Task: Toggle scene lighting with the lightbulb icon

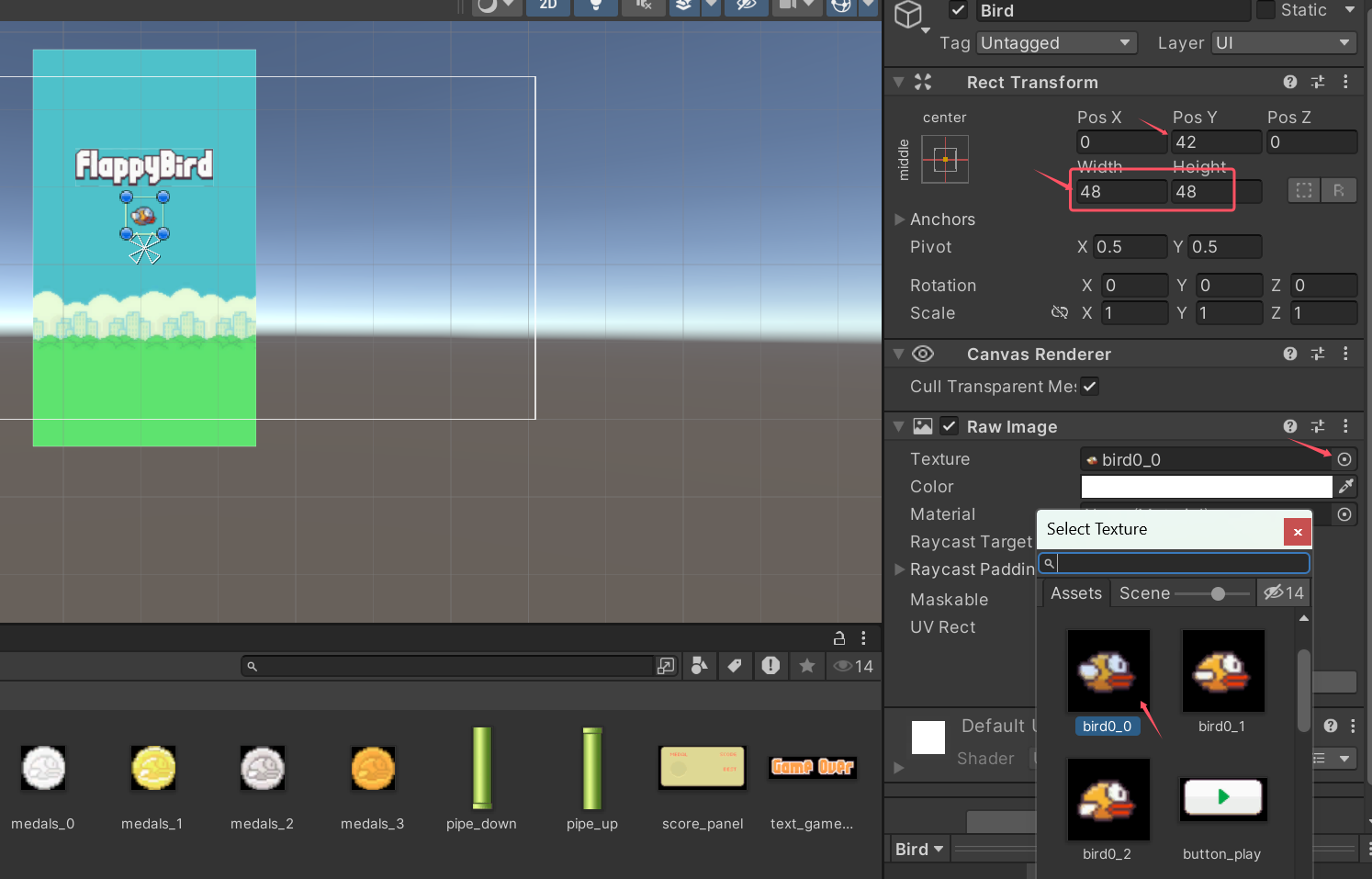Action: pos(596,6)
